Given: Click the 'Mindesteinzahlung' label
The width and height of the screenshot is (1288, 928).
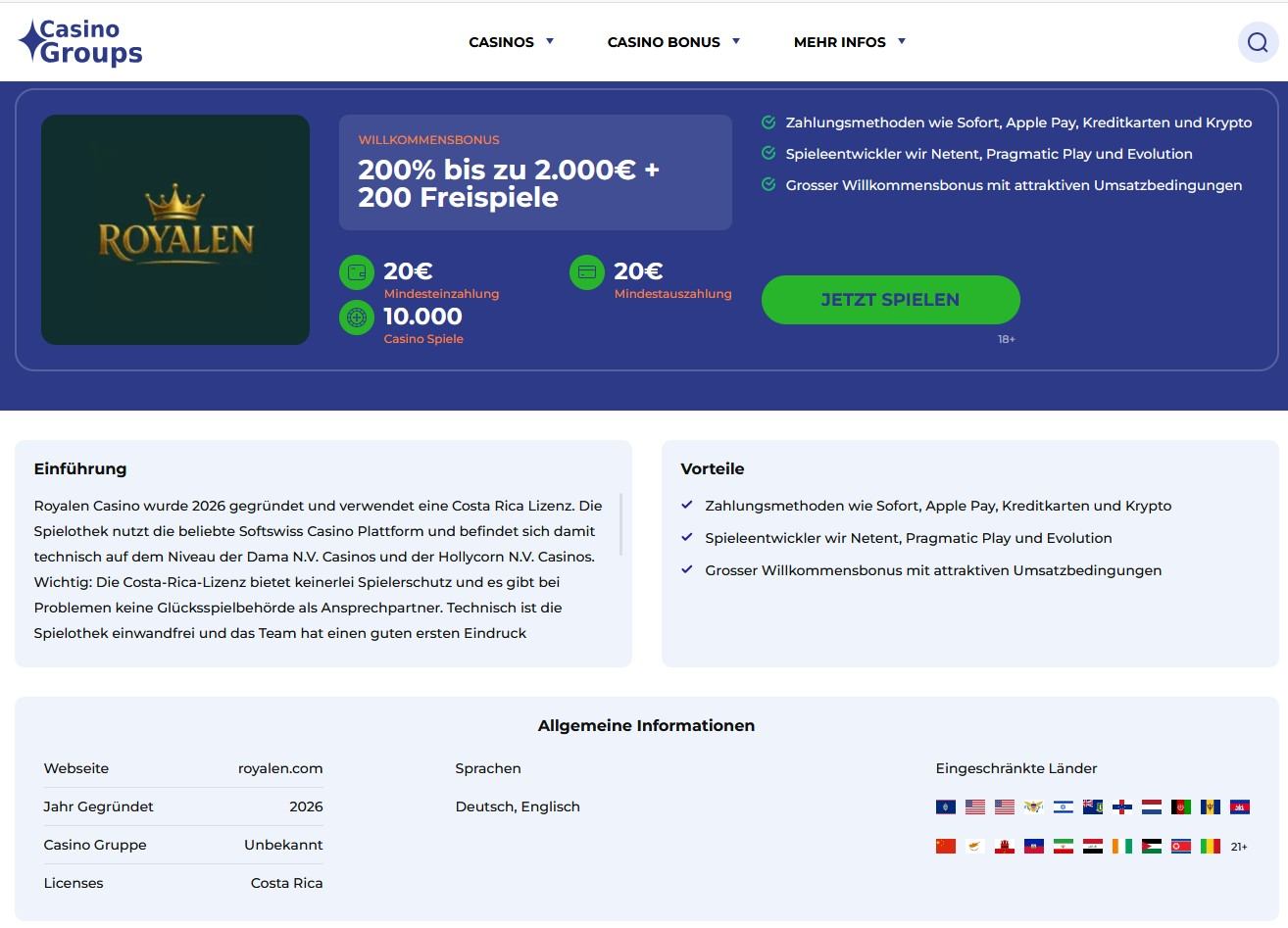Looking at the screenshot, I should coord(441,294).
